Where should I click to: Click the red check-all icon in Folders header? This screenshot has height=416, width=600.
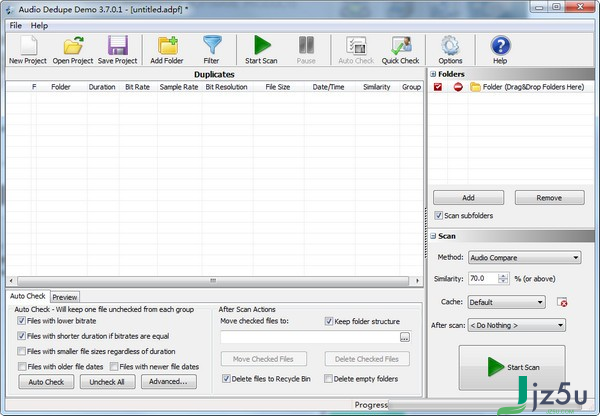click(x=438, y=87)
